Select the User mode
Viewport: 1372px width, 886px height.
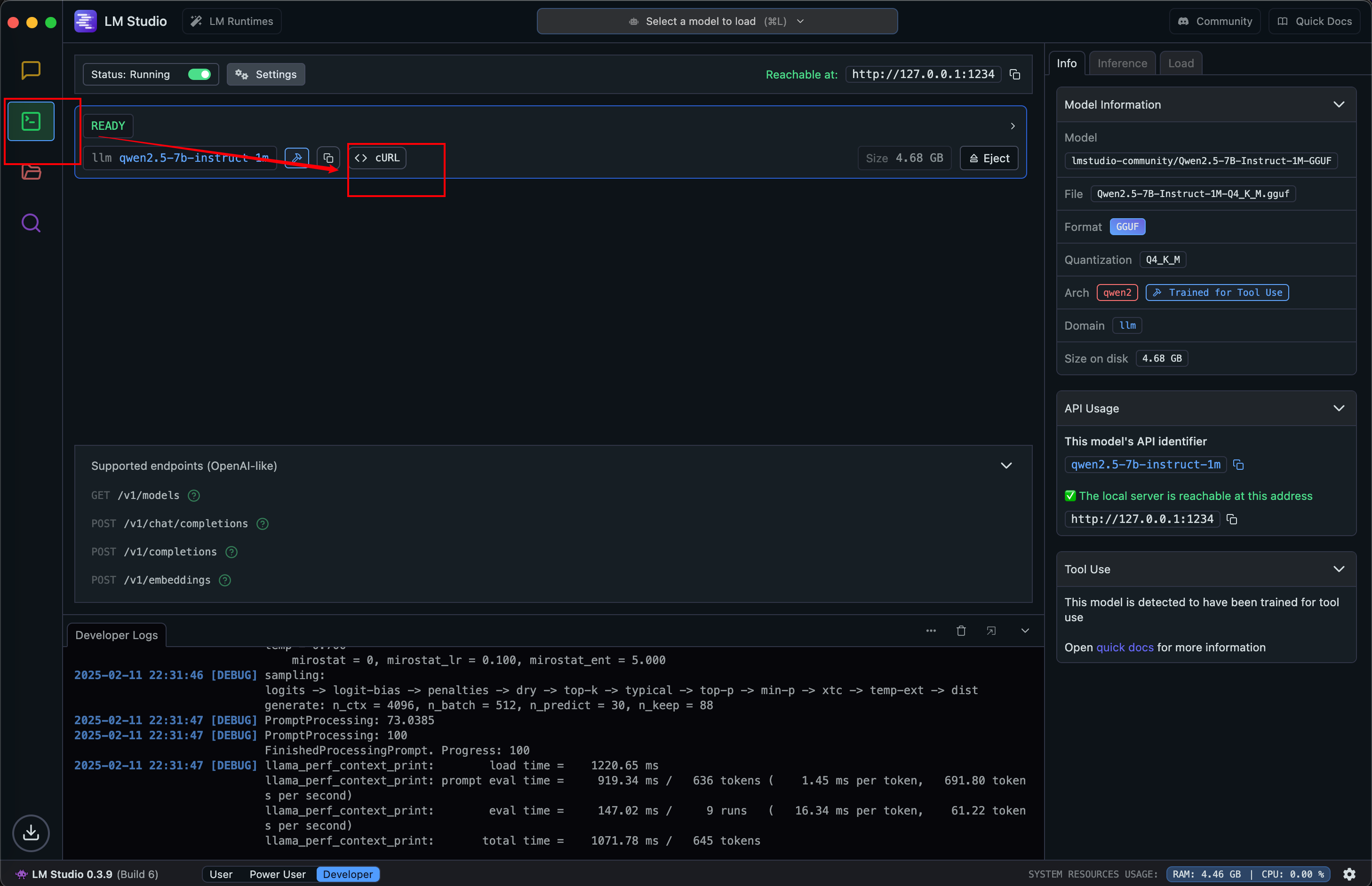221,874
